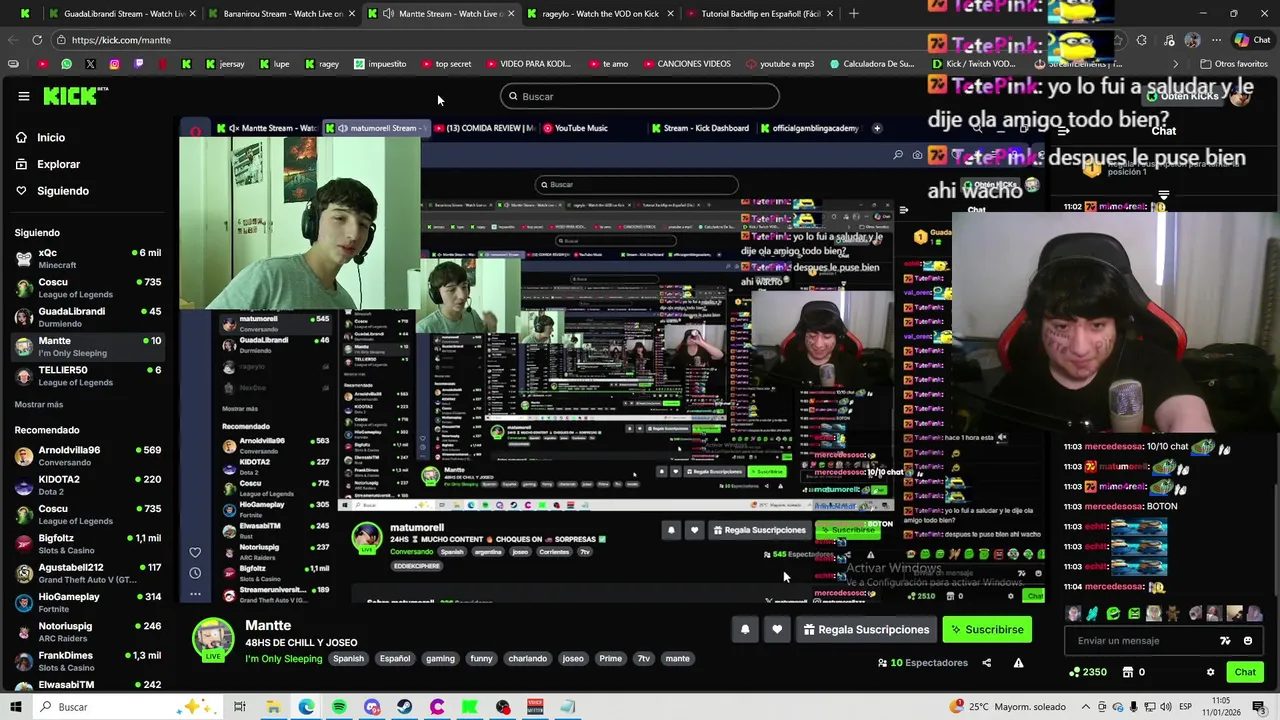
Task: Open KIDOTA2 recommended channel
Action: click(87, 484)
